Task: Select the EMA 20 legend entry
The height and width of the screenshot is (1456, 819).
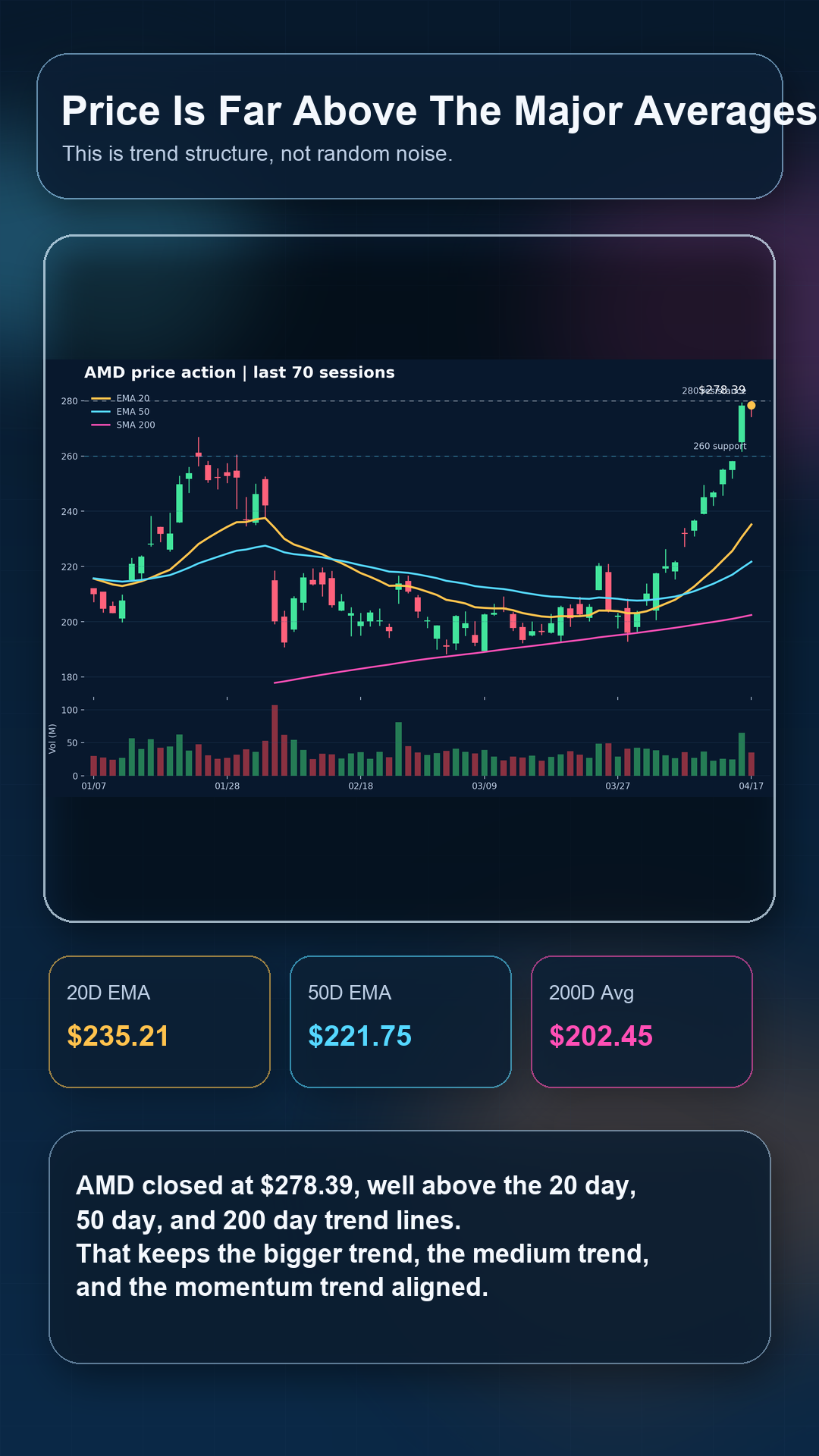Action: (121, 398)
